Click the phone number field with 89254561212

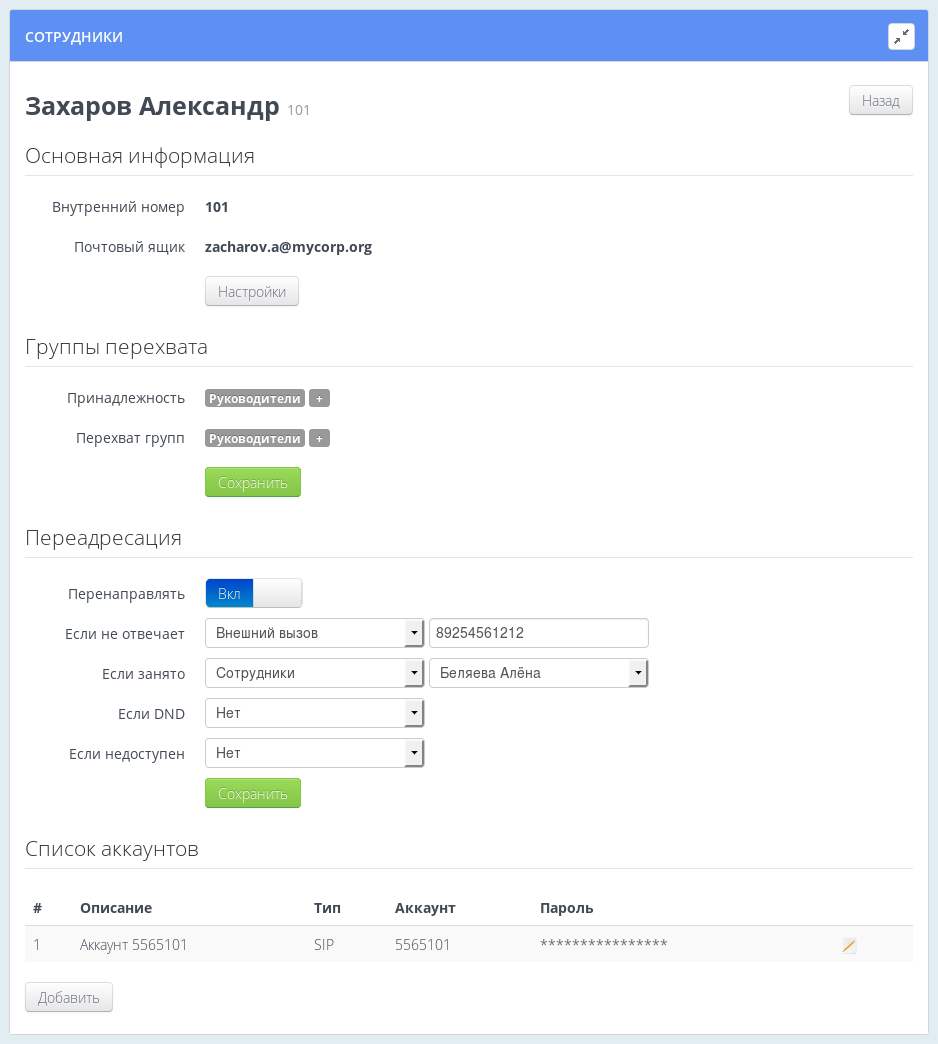tap(538, 633)
